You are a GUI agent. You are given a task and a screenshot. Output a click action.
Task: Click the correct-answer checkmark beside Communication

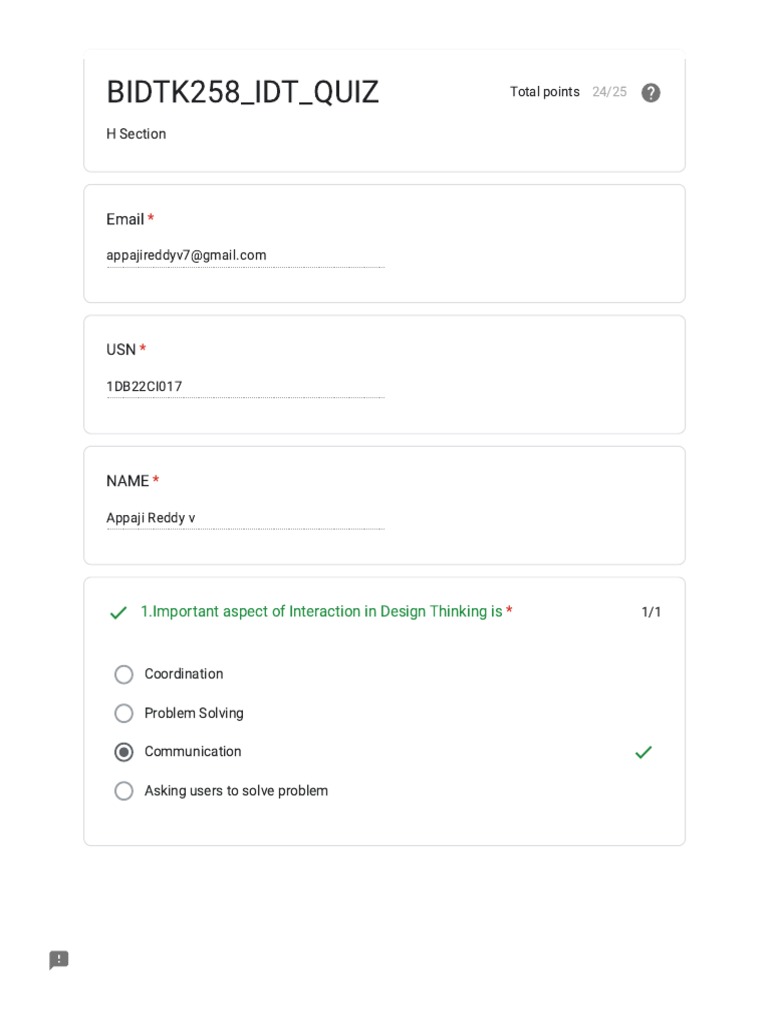coord(643,752)
